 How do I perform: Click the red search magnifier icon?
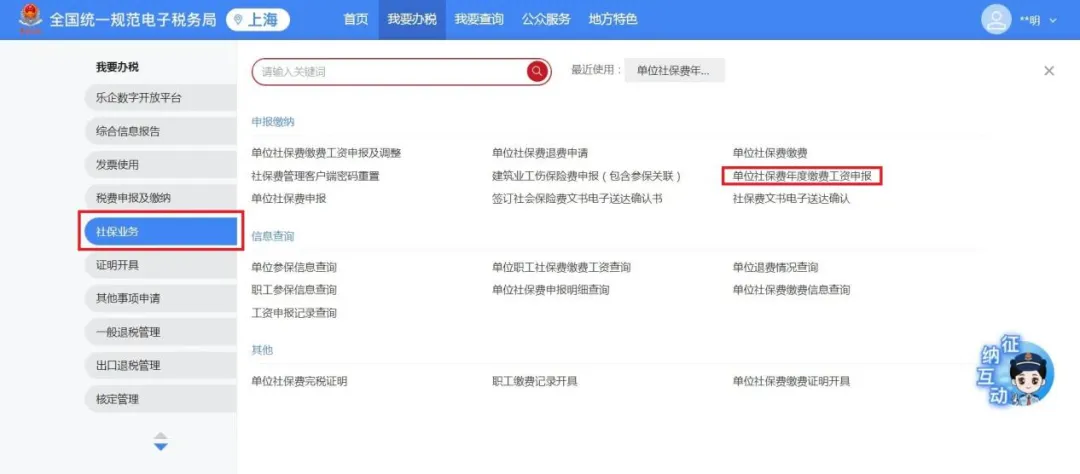[537, 71]
